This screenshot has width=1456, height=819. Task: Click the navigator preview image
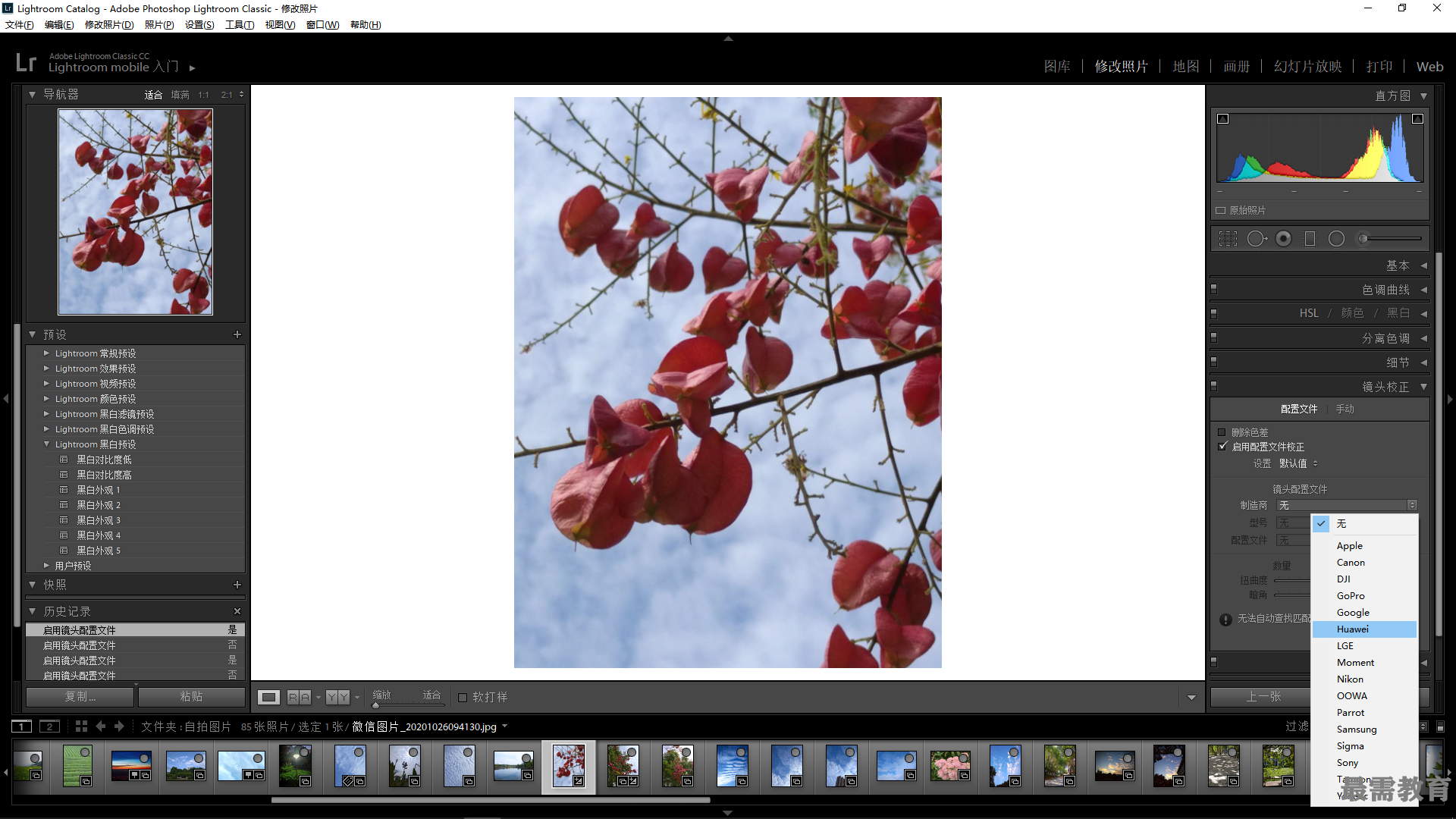[x=136, y=212]
